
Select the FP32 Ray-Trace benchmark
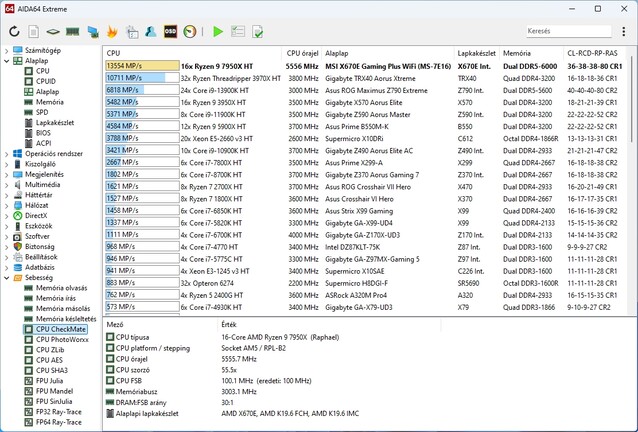click(59, 412)
